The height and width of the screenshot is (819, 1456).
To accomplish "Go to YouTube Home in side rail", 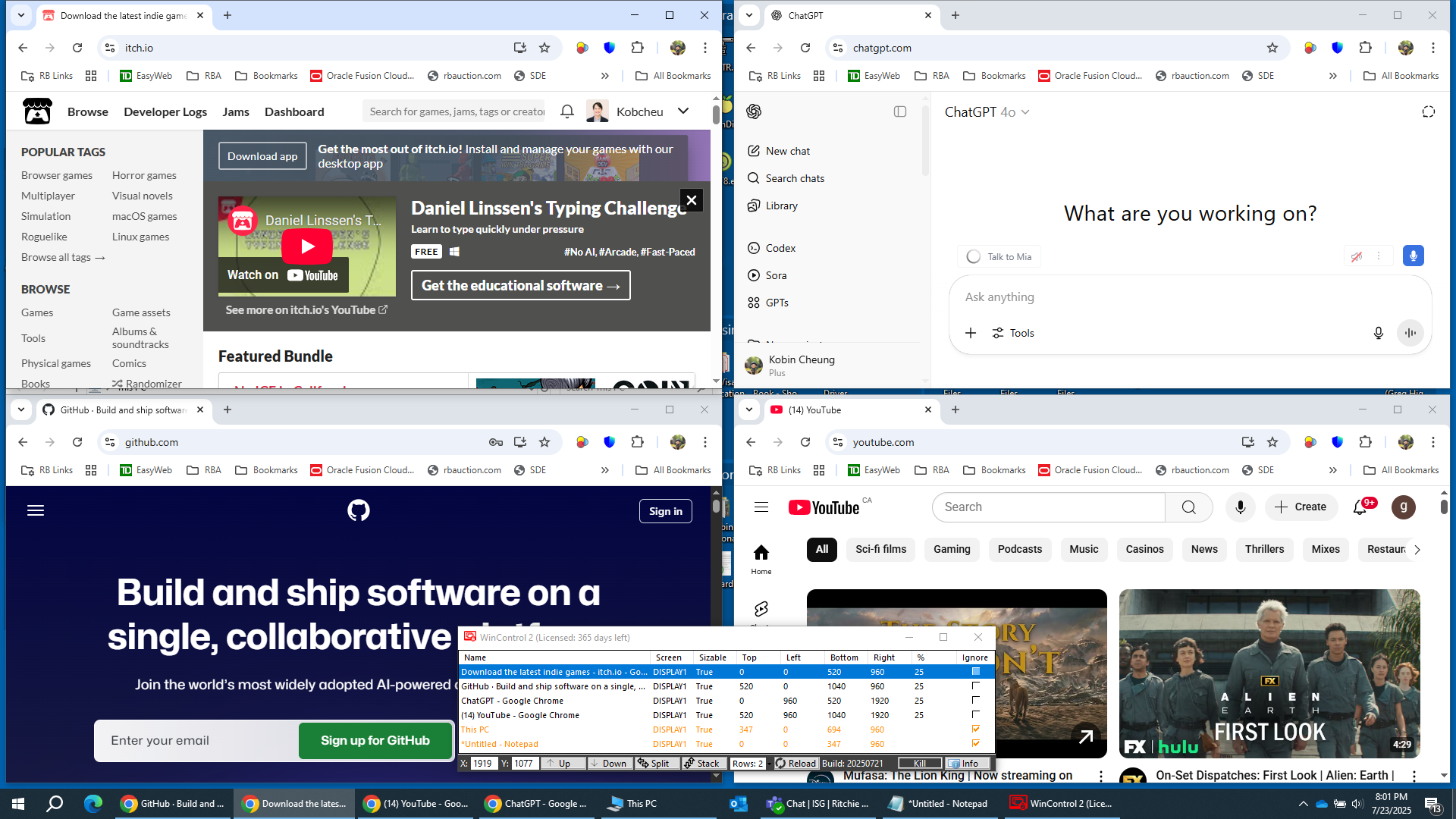I will coord(761,559).
